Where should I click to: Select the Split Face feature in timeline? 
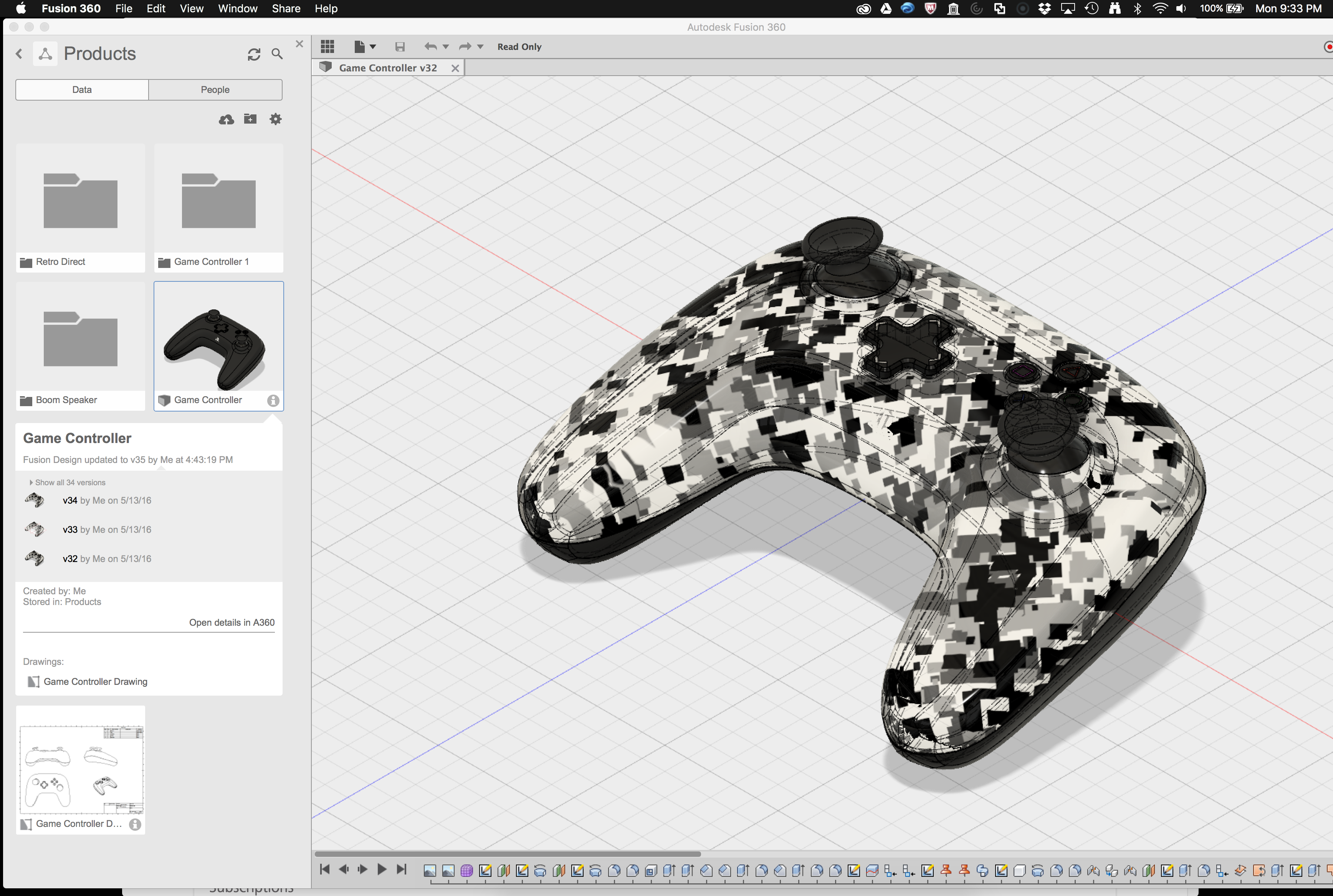point(873,871)
